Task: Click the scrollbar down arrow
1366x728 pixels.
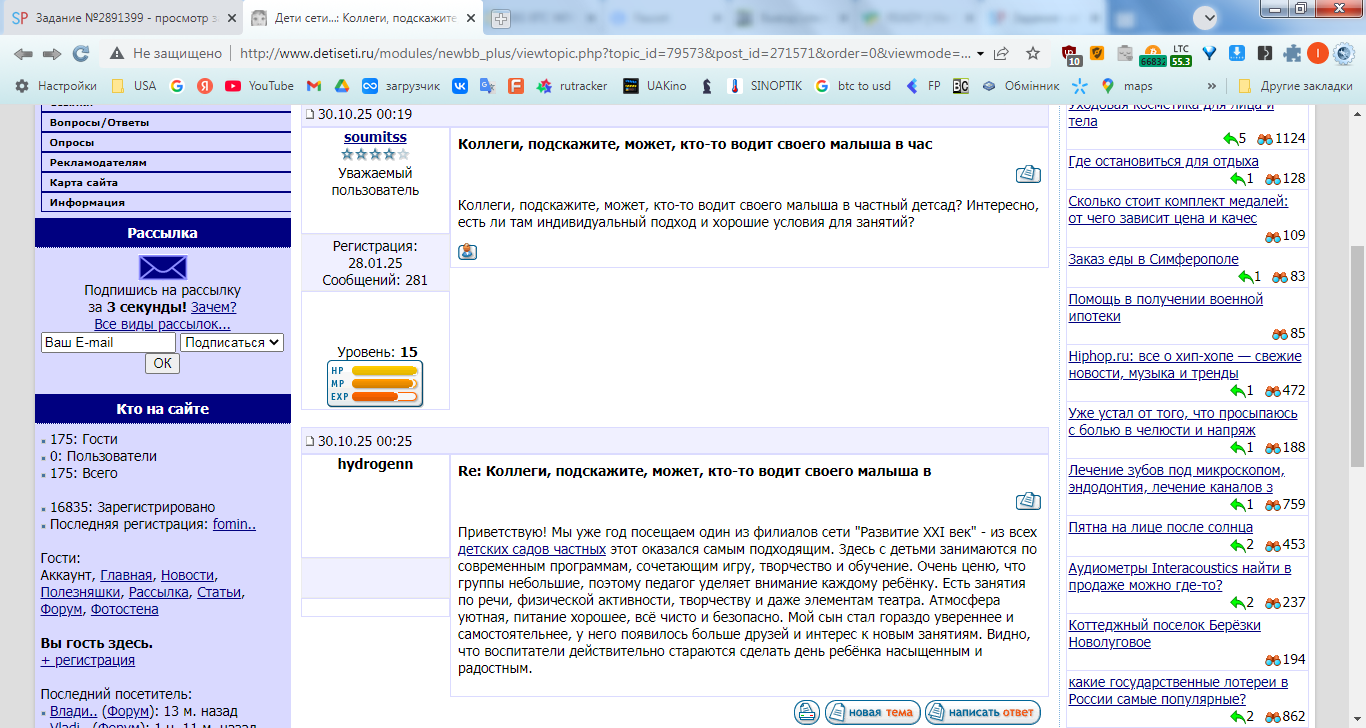Action: coord(1357,720)
